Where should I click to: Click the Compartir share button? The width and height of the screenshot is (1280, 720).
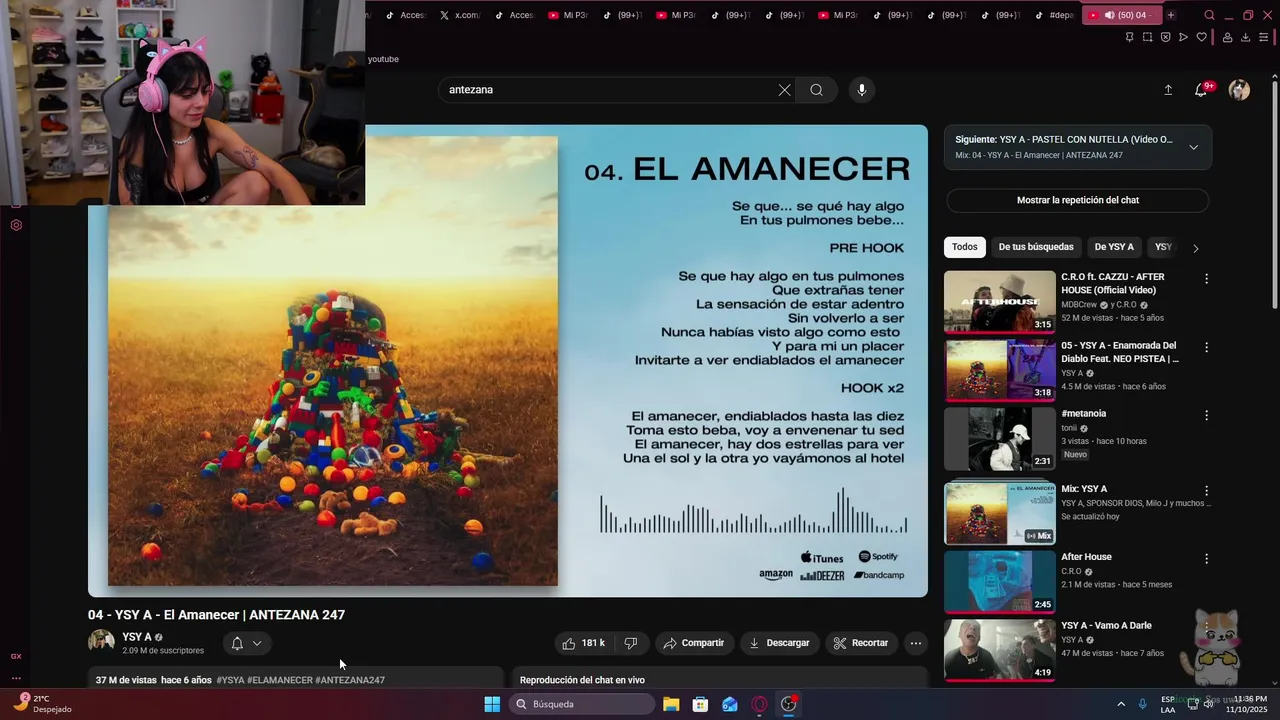pos(693,643)
